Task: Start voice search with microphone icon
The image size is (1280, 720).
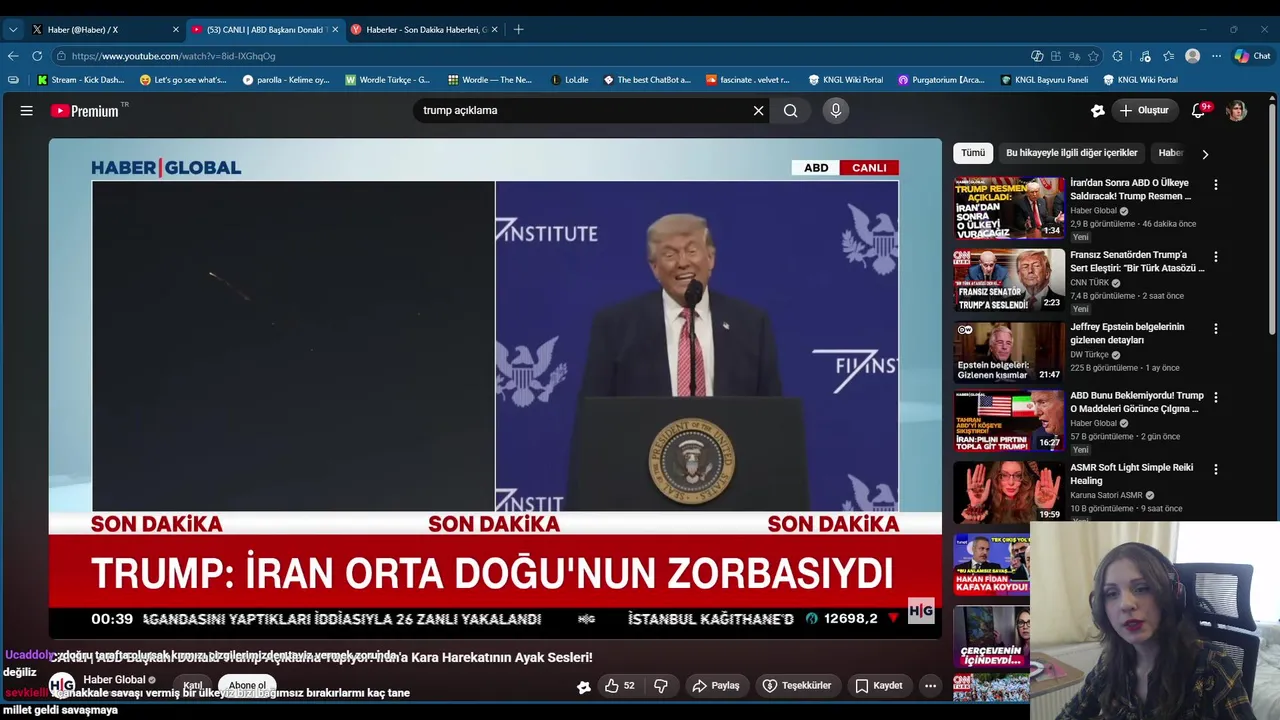Action: tap(836, 111)
